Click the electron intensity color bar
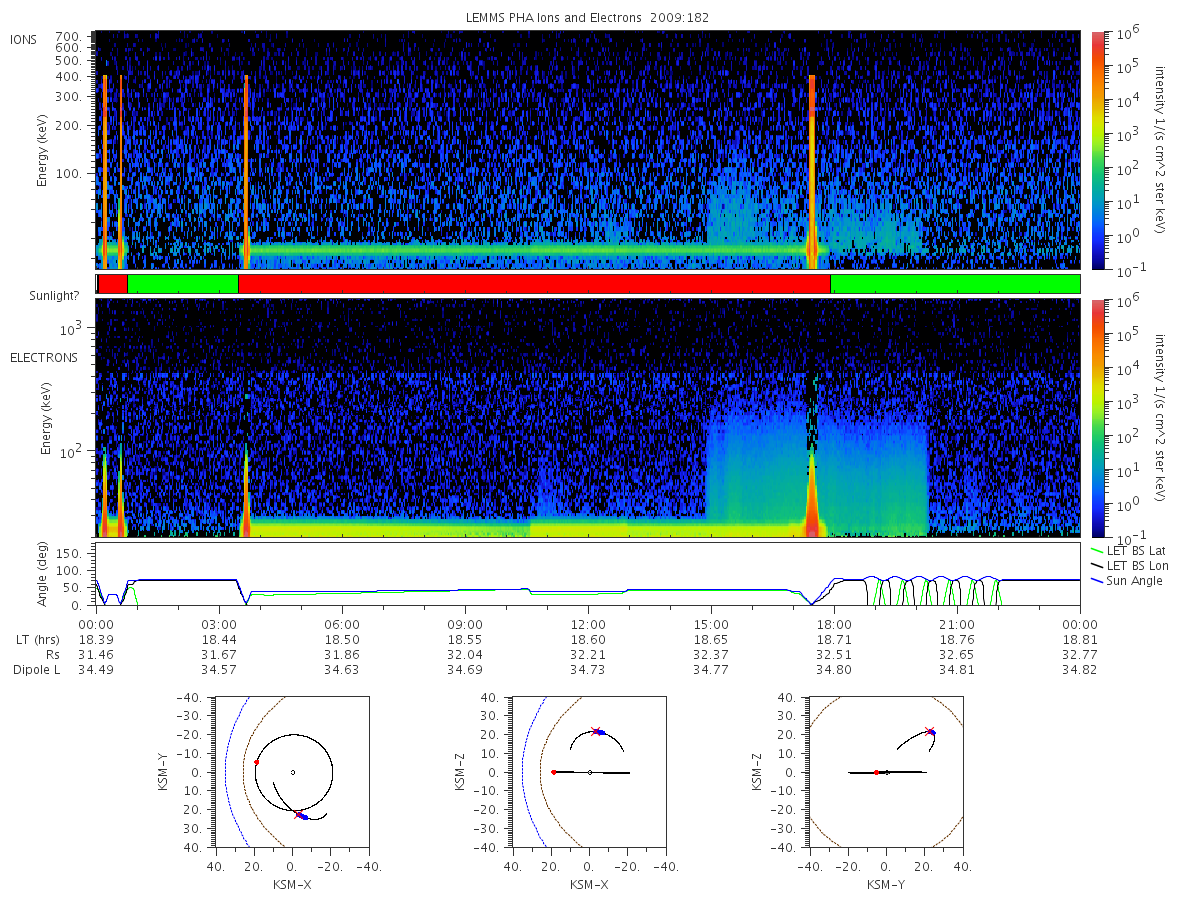 pyautogui.click(x=1098, y=417)
